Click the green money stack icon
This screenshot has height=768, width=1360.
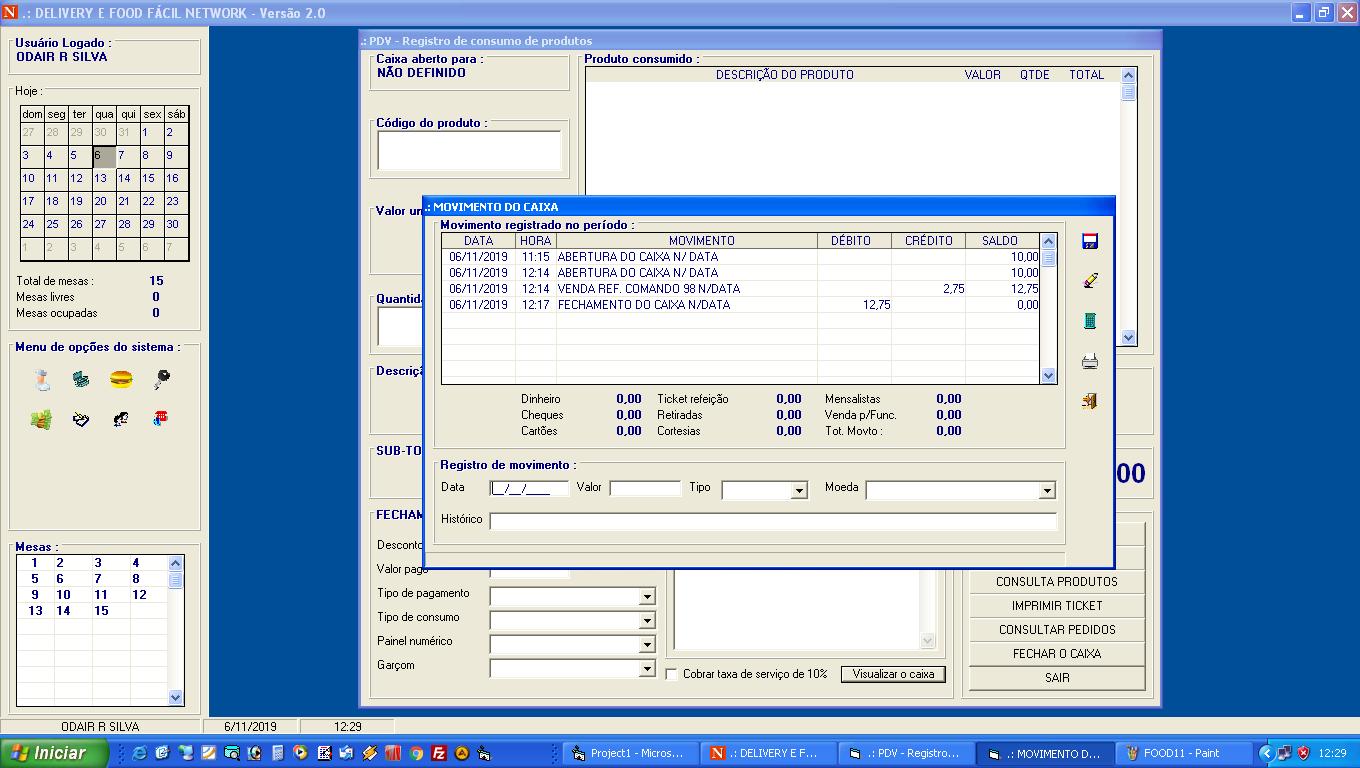click(x=41, y=420)
